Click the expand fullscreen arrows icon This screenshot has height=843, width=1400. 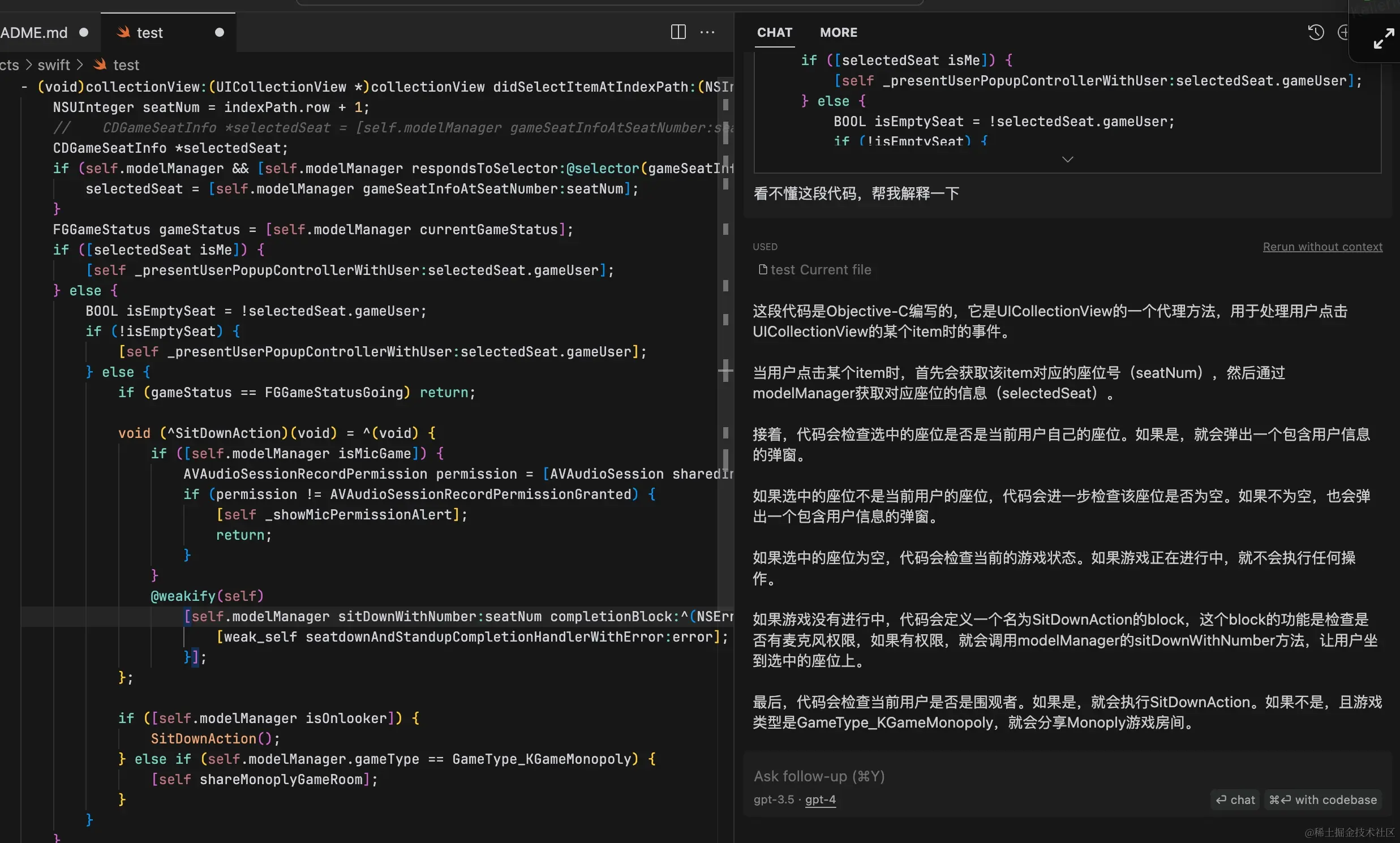[x=1383, y=38]
